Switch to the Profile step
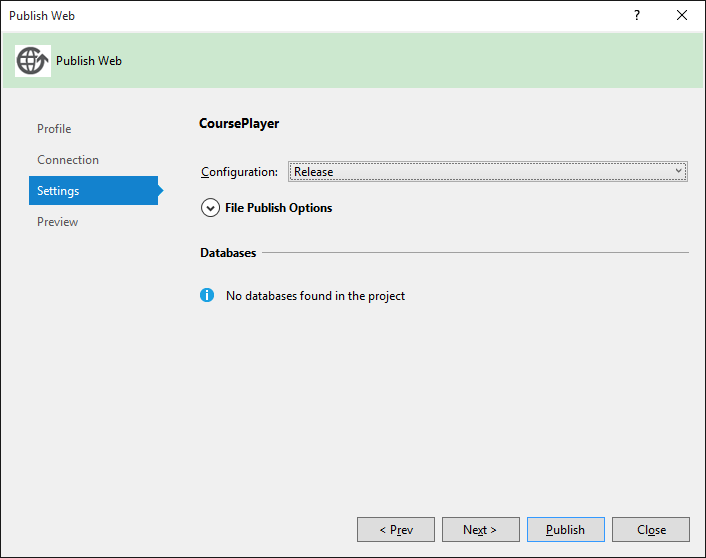The width and height of the screenshot is (706, 558). point(54,129)
